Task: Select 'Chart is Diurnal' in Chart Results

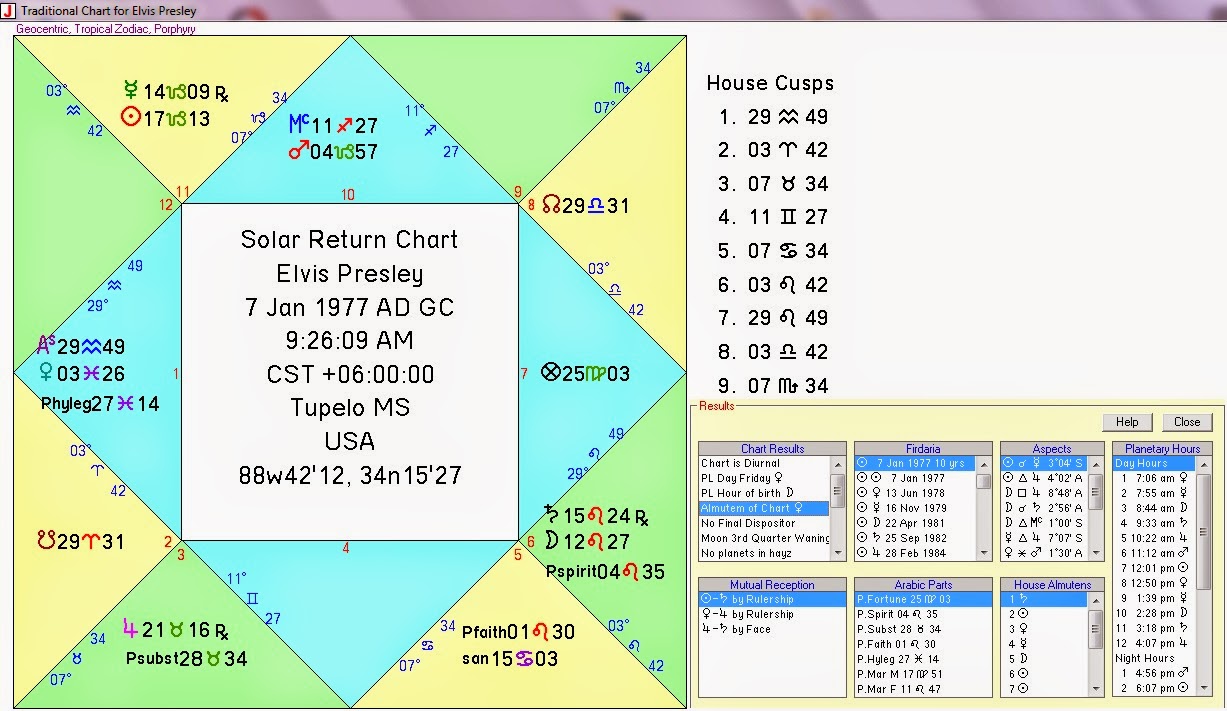Action: click(x=764, y=464)
